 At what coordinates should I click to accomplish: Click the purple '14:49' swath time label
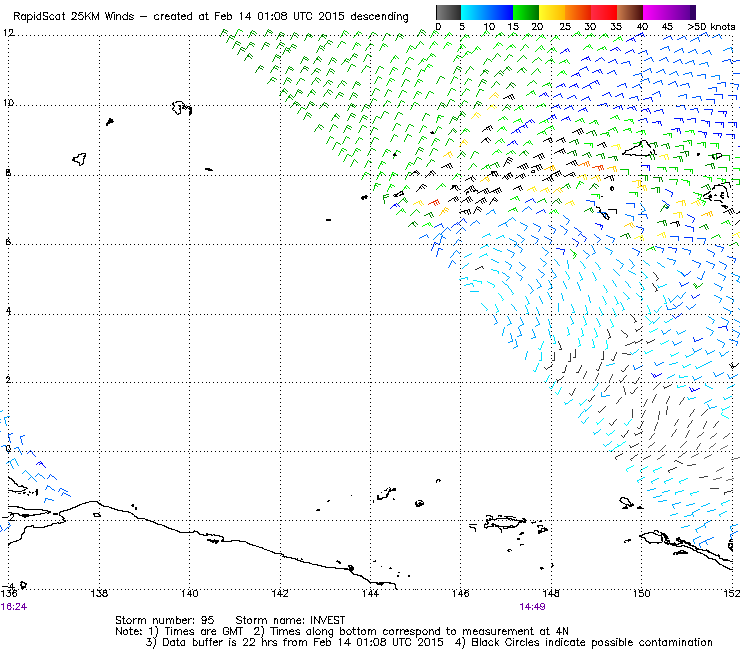532,607
